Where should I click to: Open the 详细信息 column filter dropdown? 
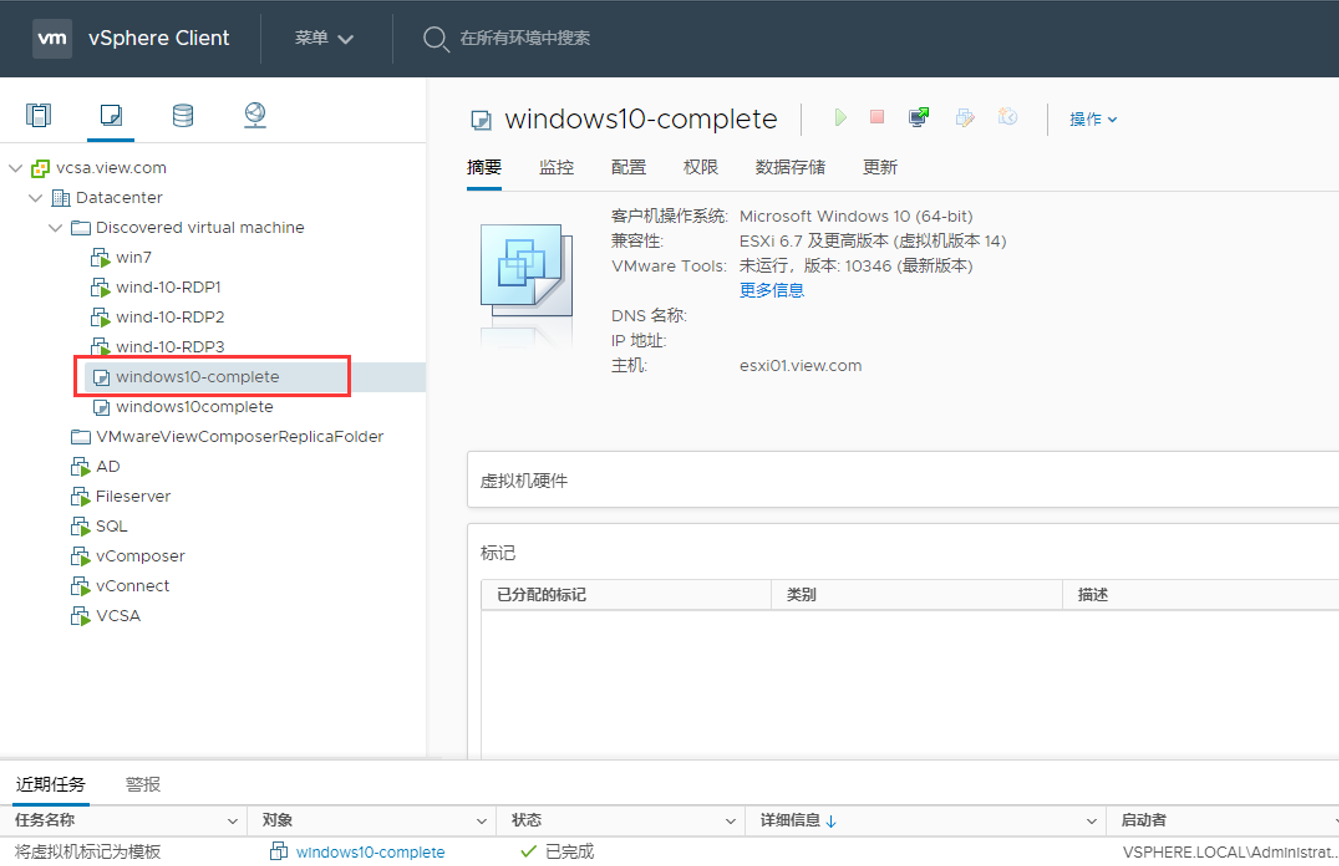pyautogui.click(x=1091, y=821)
